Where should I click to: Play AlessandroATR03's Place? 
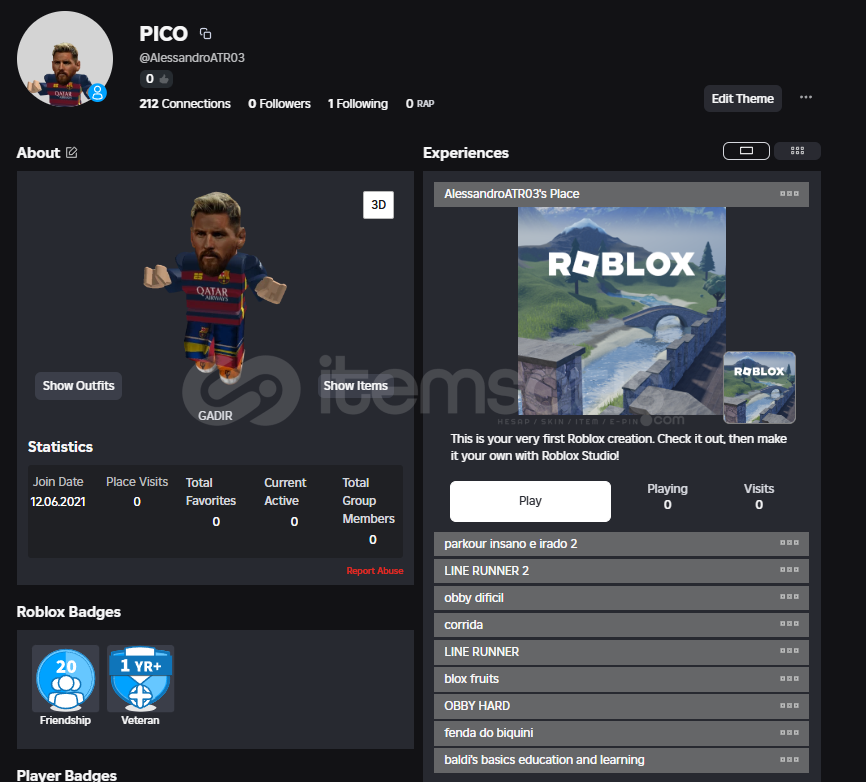click(530, 501)
